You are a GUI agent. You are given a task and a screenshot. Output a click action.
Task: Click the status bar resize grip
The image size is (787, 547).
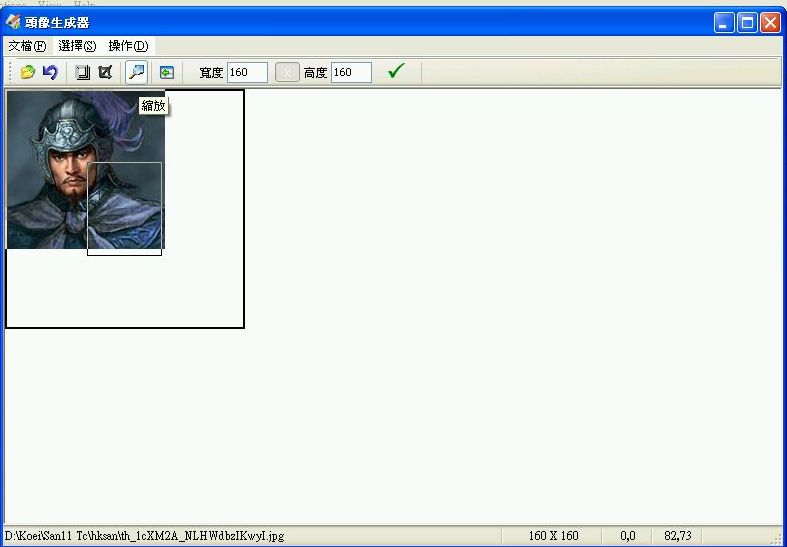click(x=777, y=537)
